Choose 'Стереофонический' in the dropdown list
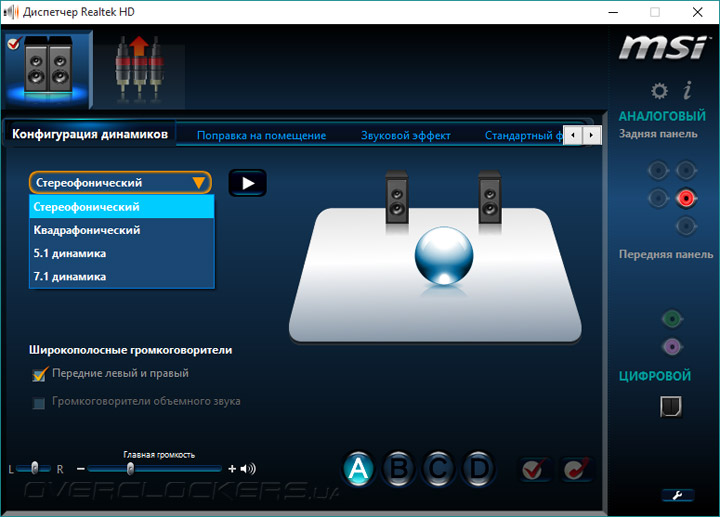The width and height of the screenshot is (720, 517). [122, 207]
